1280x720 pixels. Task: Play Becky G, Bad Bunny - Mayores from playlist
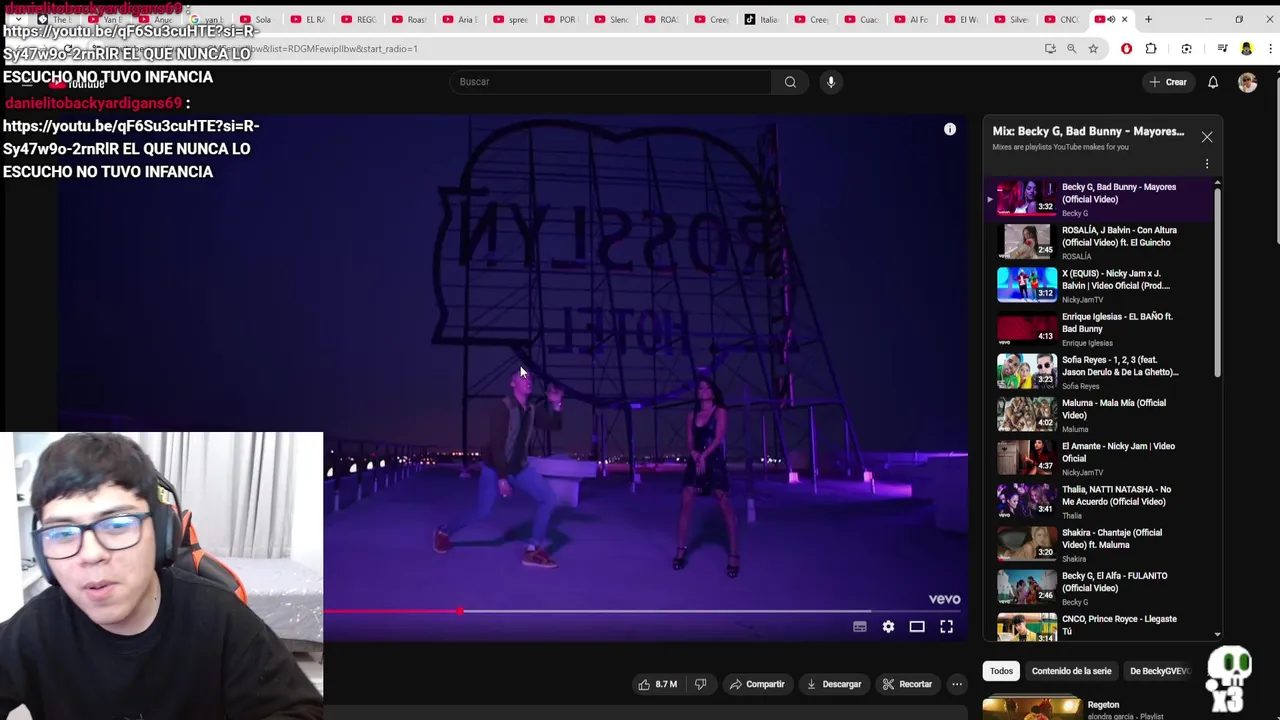click(1100, 199)
